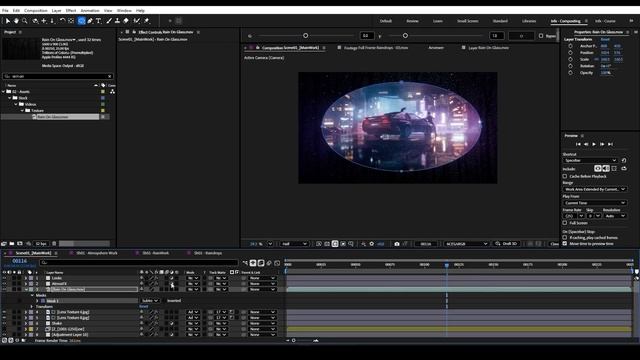This screenshot has width=640, height=360.
Task: Open Play From Current Time dropdown
Action: (x=594, y=203)
